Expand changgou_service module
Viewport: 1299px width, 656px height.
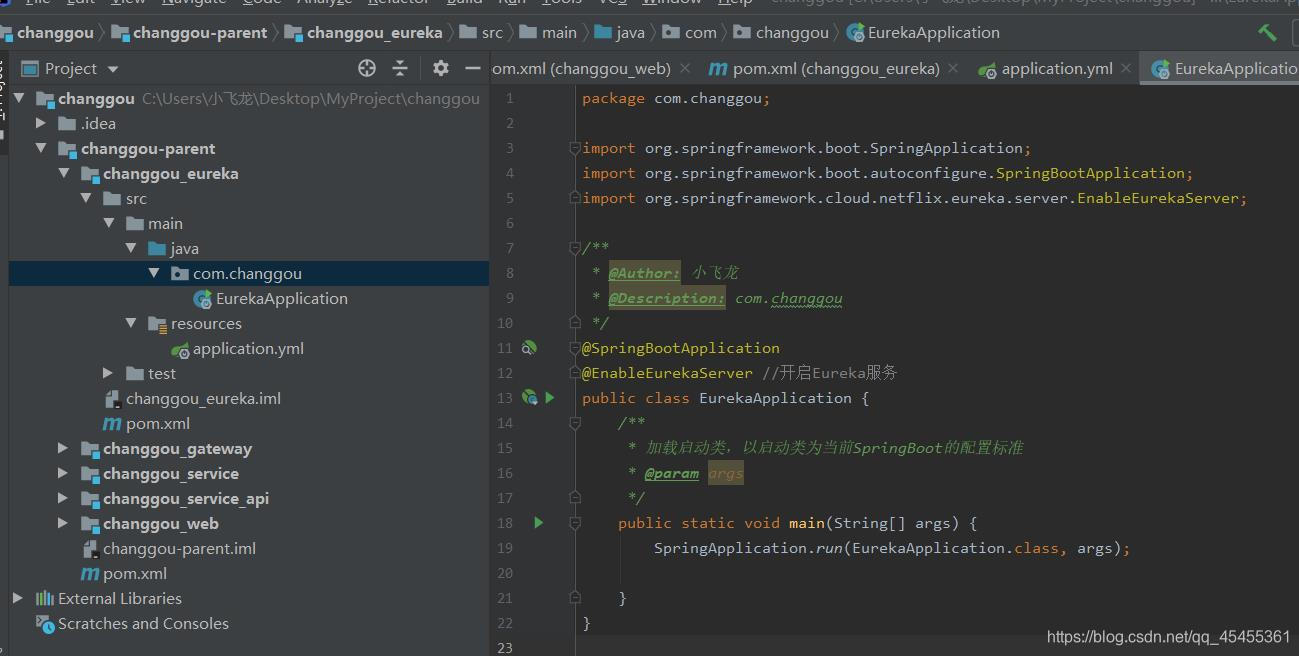[63, 473]
